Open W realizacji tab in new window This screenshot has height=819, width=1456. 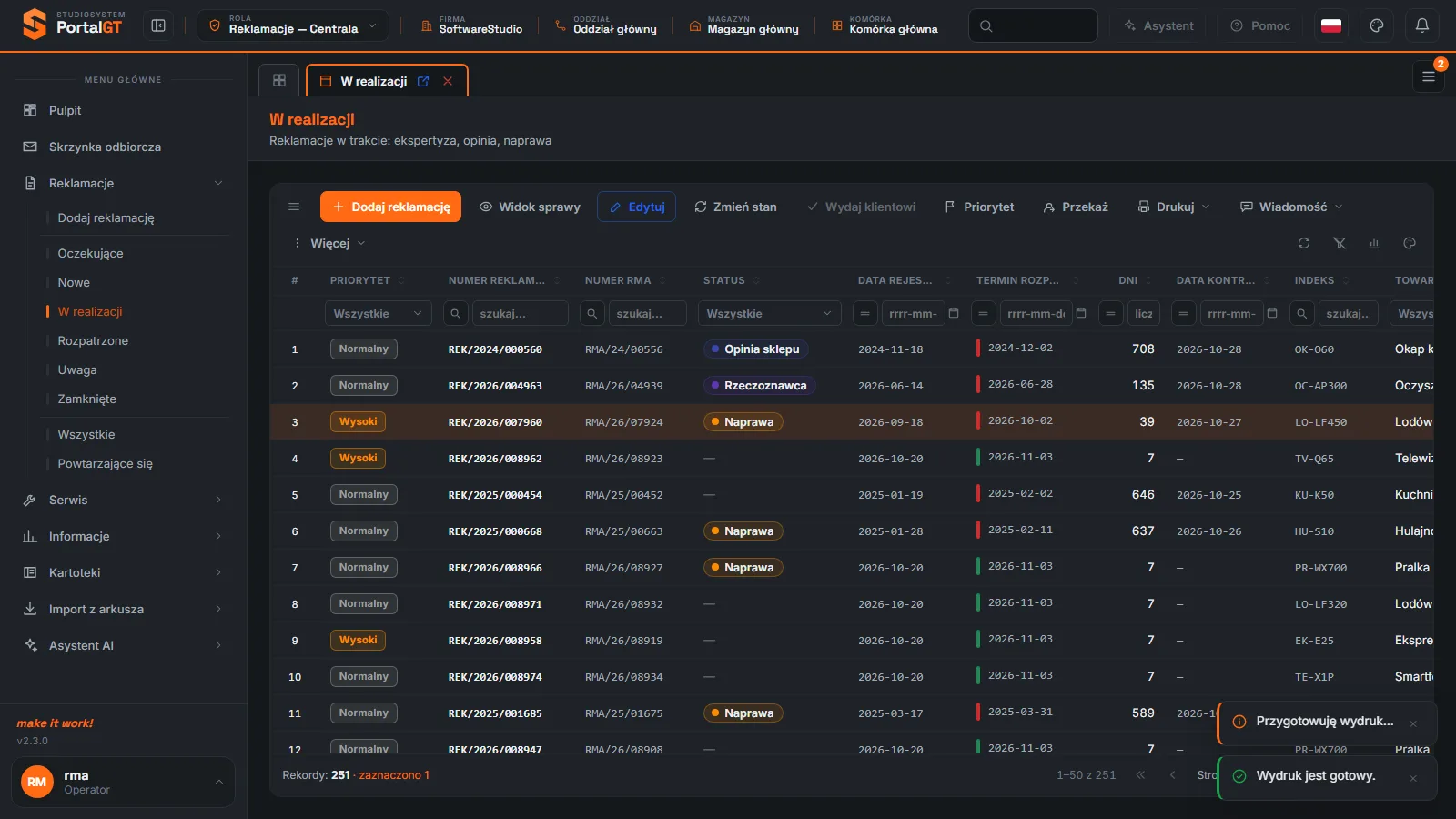[x=423, y=81]
